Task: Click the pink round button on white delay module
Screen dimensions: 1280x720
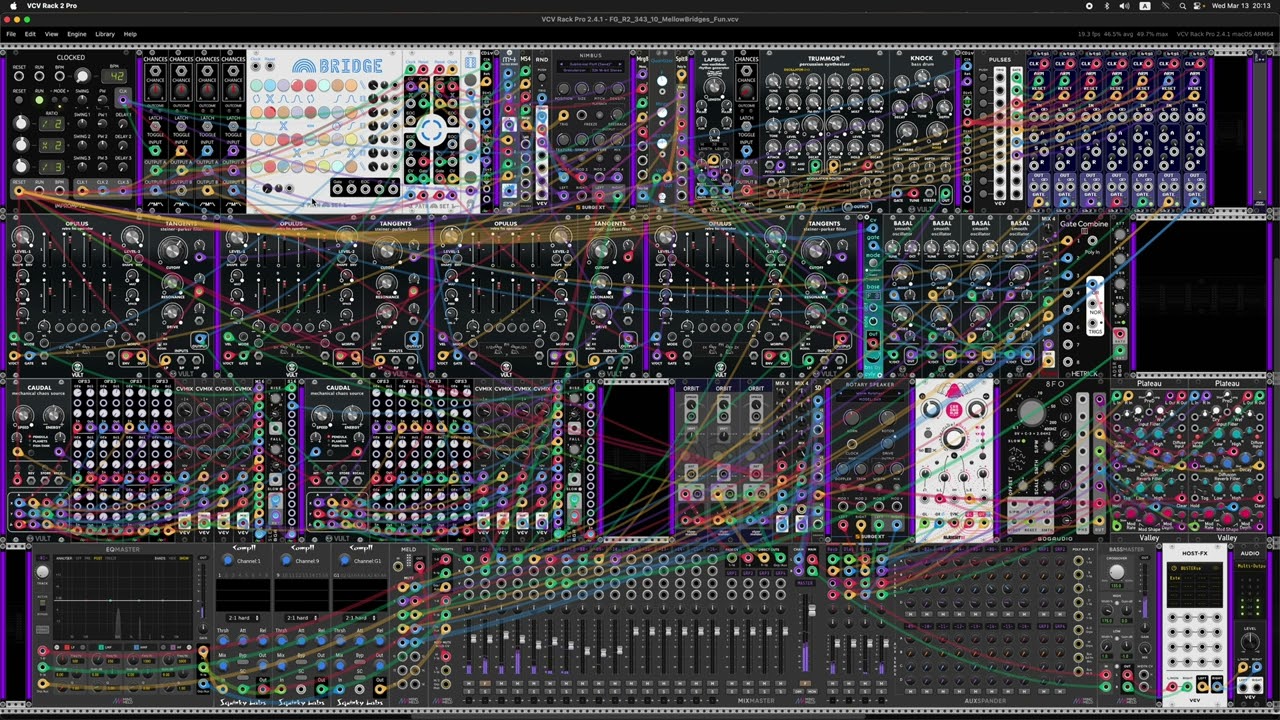Action: pos(955,409)
